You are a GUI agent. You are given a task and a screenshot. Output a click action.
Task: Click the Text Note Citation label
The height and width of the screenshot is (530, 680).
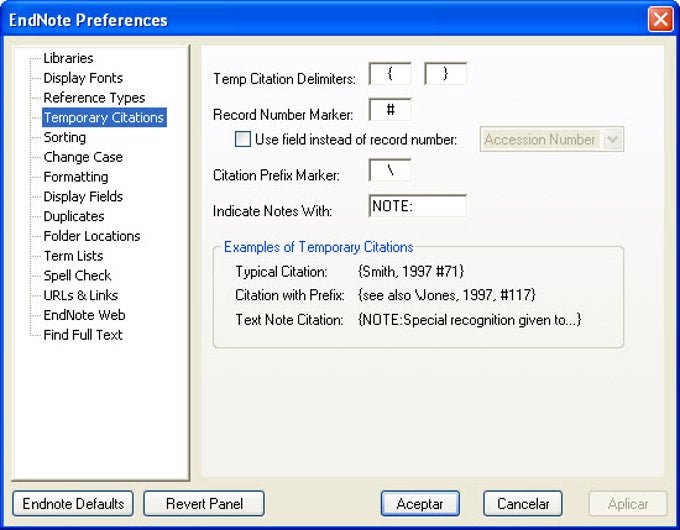coord(289,320)
